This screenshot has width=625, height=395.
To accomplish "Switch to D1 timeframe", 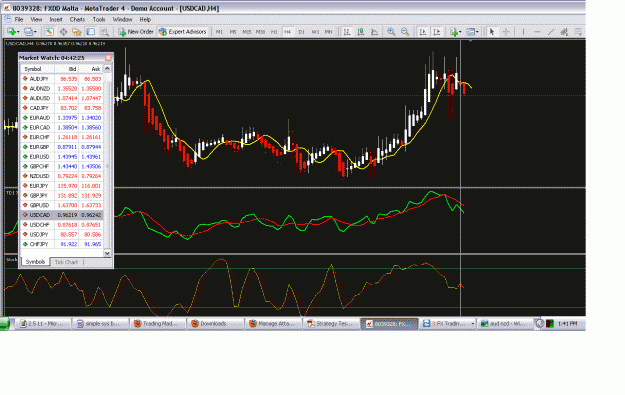I will 302,32.
